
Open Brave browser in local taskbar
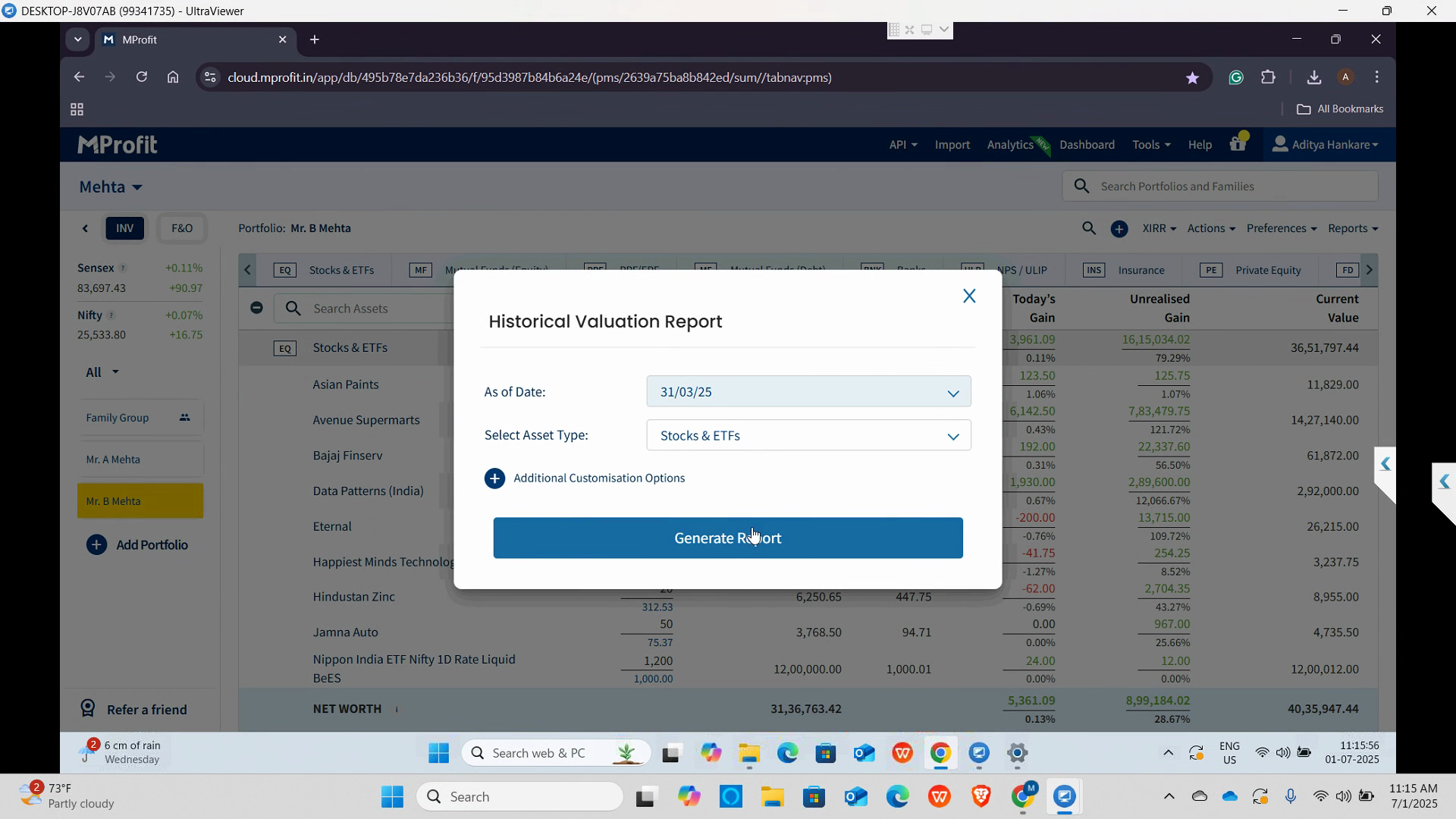coord(981,797)
